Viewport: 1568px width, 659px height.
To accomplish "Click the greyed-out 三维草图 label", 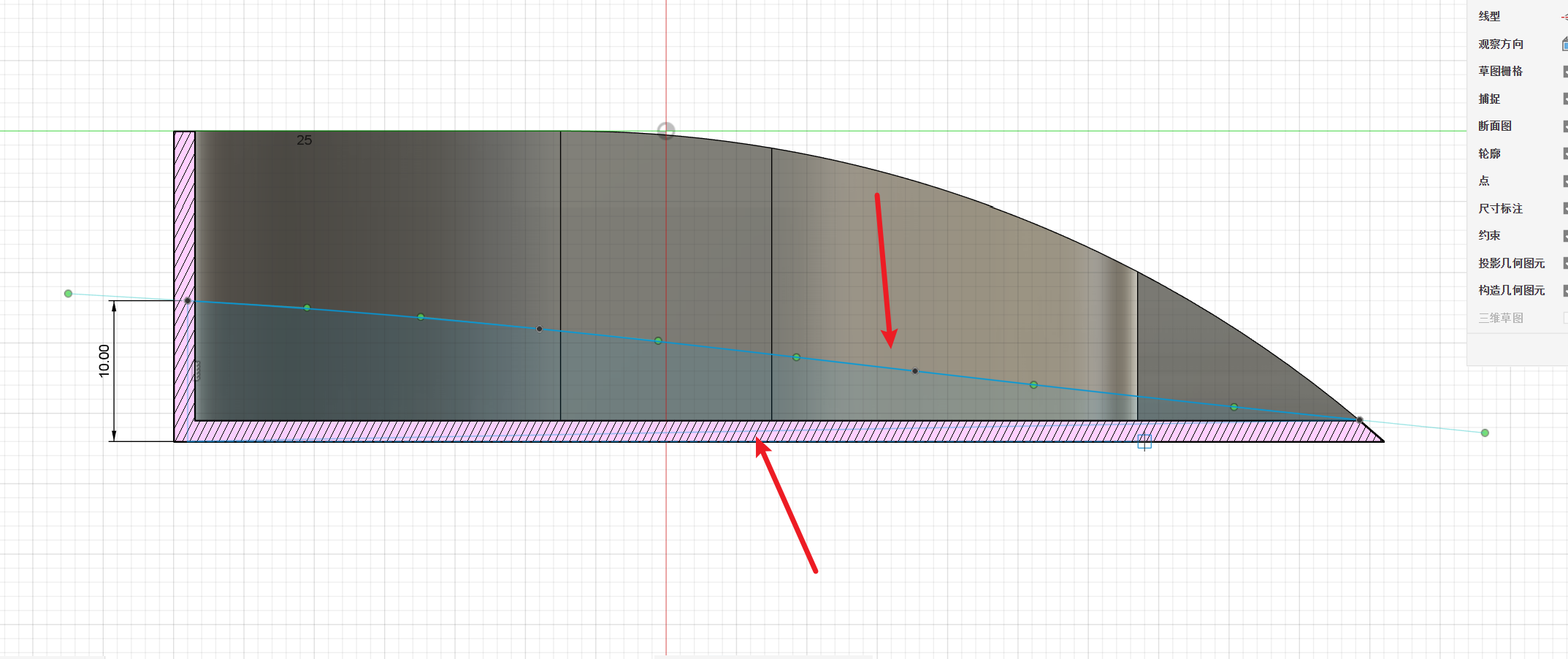I will pos(1501,318).
